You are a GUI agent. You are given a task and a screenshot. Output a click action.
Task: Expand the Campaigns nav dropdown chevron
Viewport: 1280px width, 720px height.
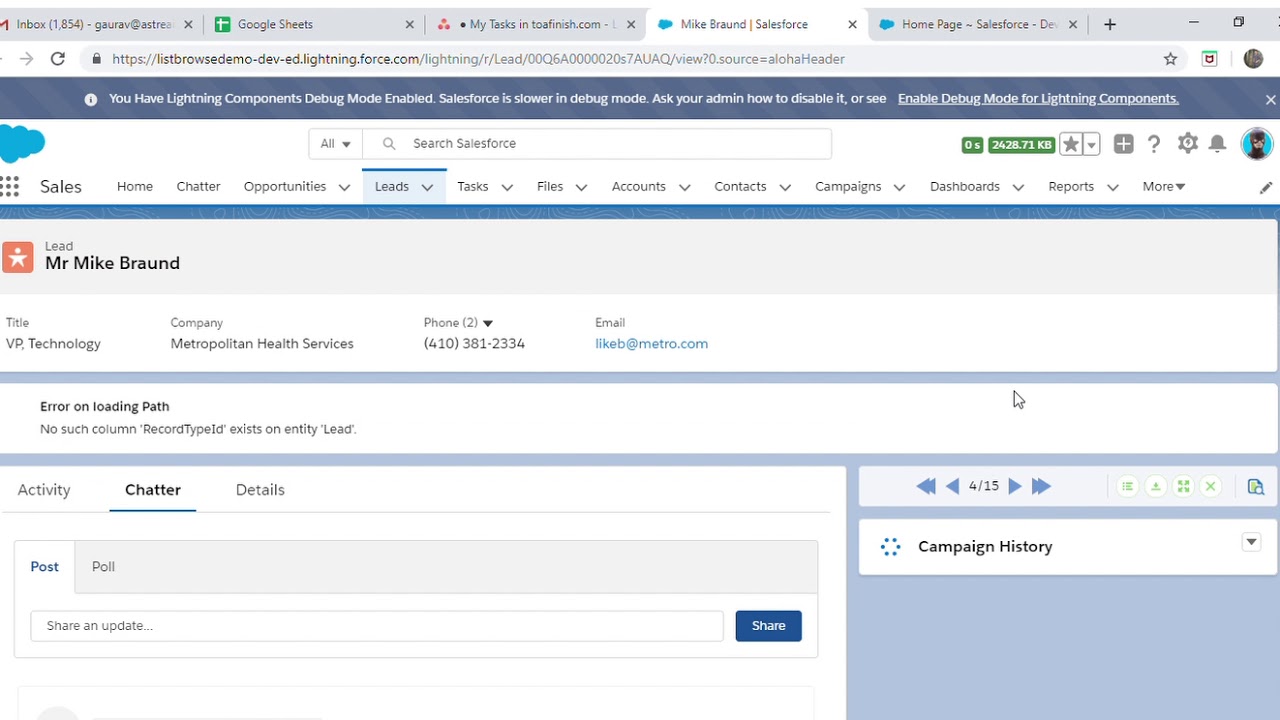click(x=899, y=187)
